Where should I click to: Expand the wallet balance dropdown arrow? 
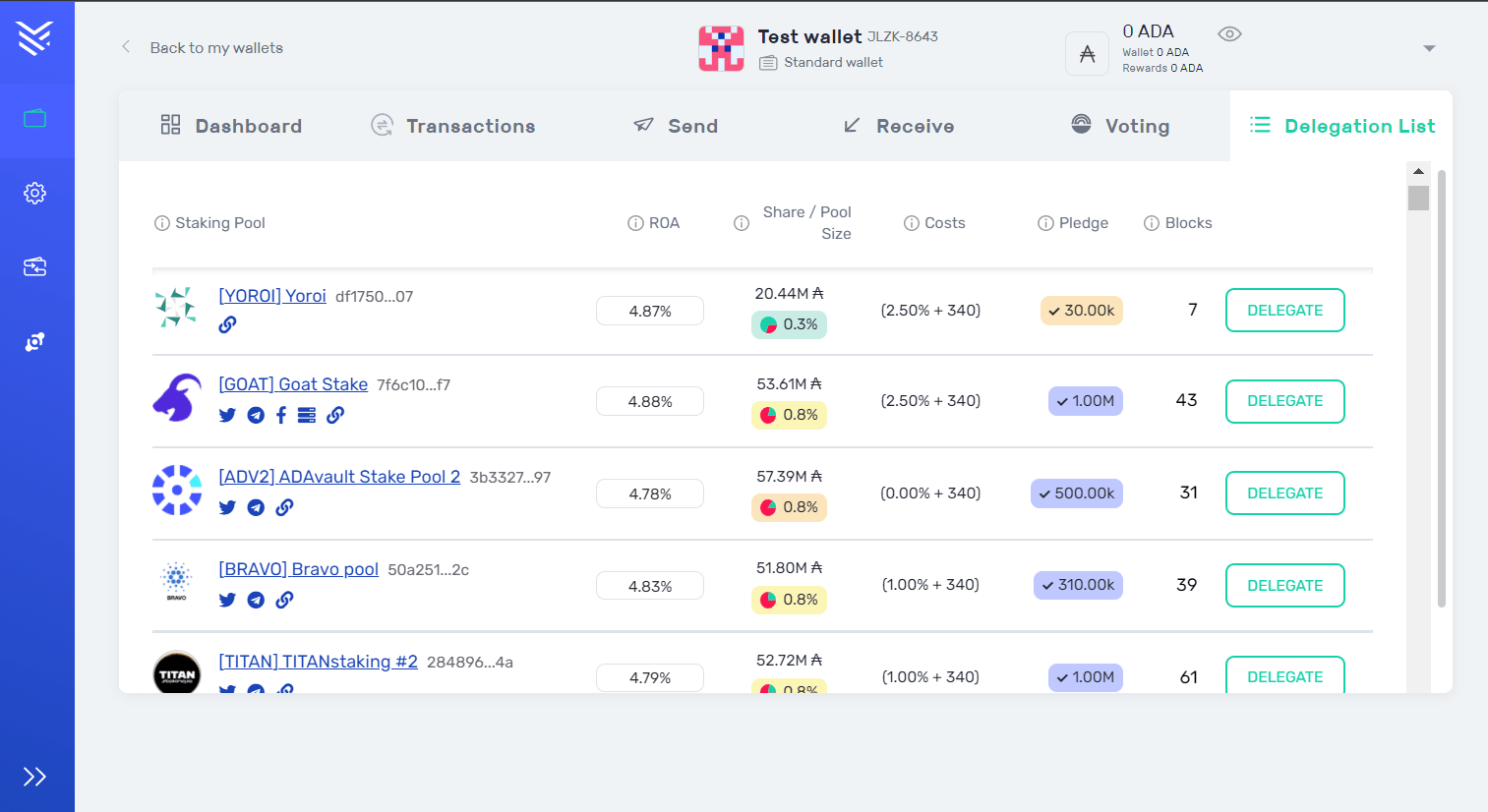click(1429, 47)
